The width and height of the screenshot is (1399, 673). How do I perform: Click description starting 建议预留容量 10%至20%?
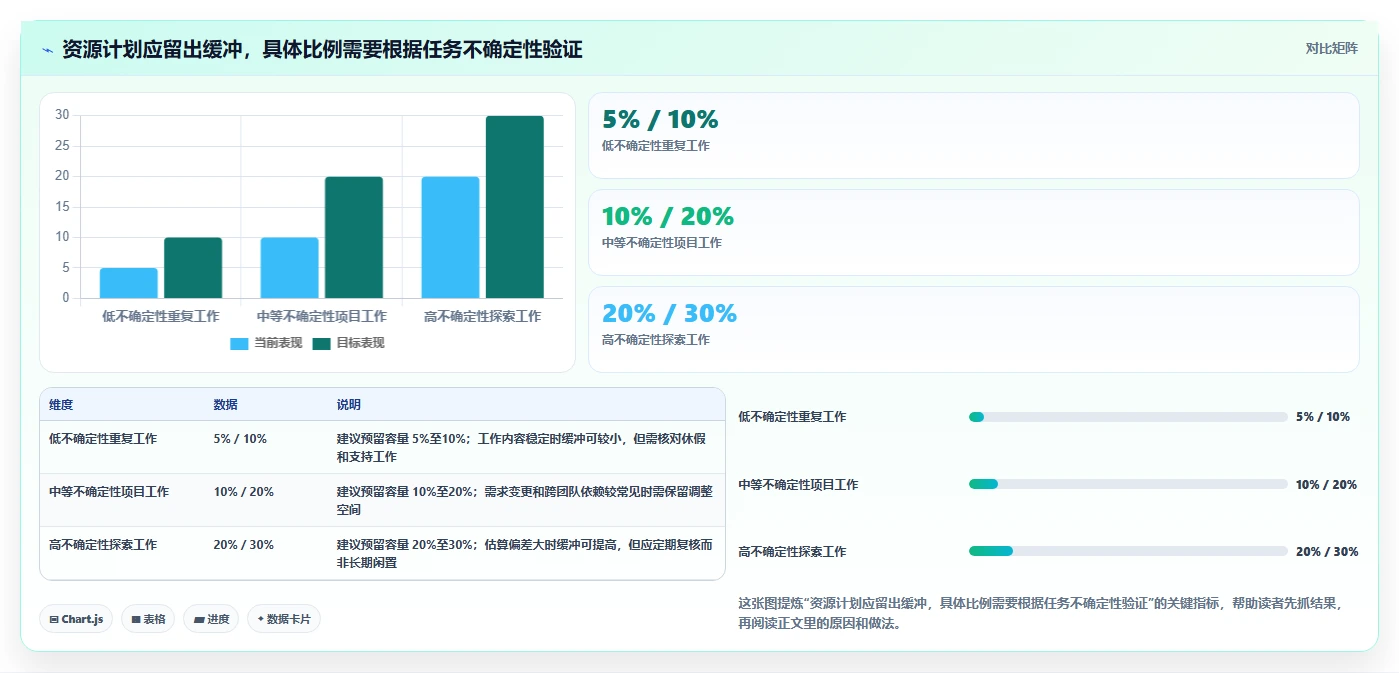tap(524, 501)
